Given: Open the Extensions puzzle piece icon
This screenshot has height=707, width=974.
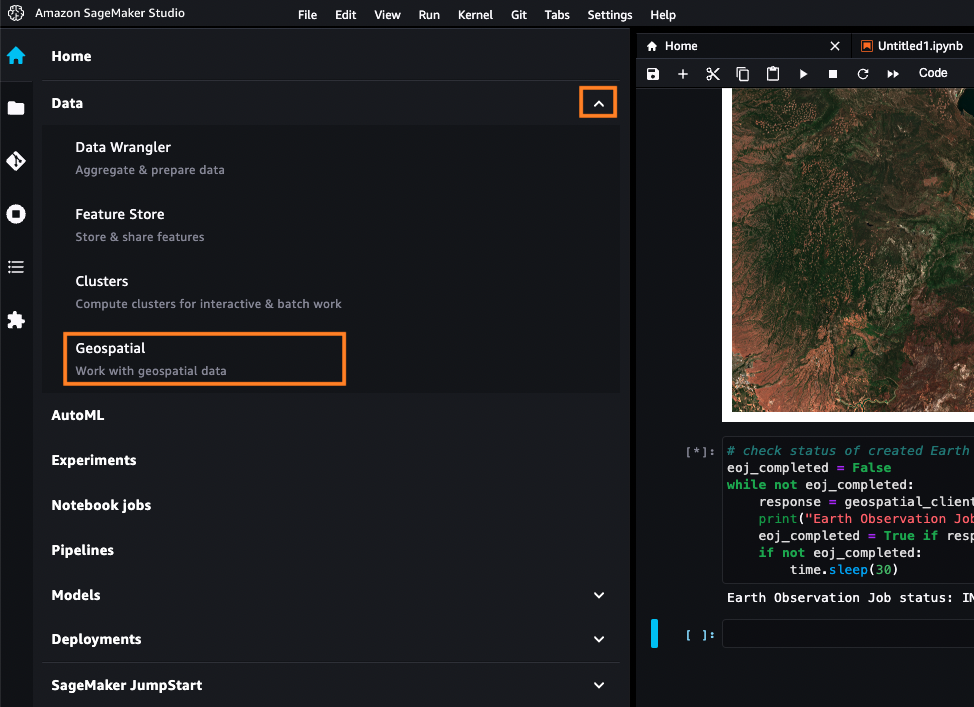Looking at the screenshot, I should point(16,320).
